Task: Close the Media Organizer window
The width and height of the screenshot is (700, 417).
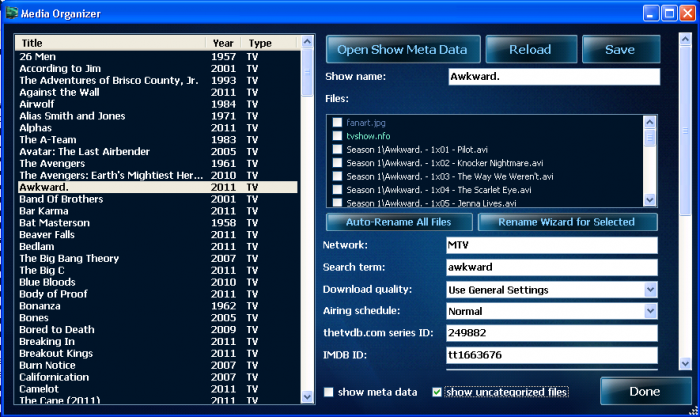Action: [687, 13]
